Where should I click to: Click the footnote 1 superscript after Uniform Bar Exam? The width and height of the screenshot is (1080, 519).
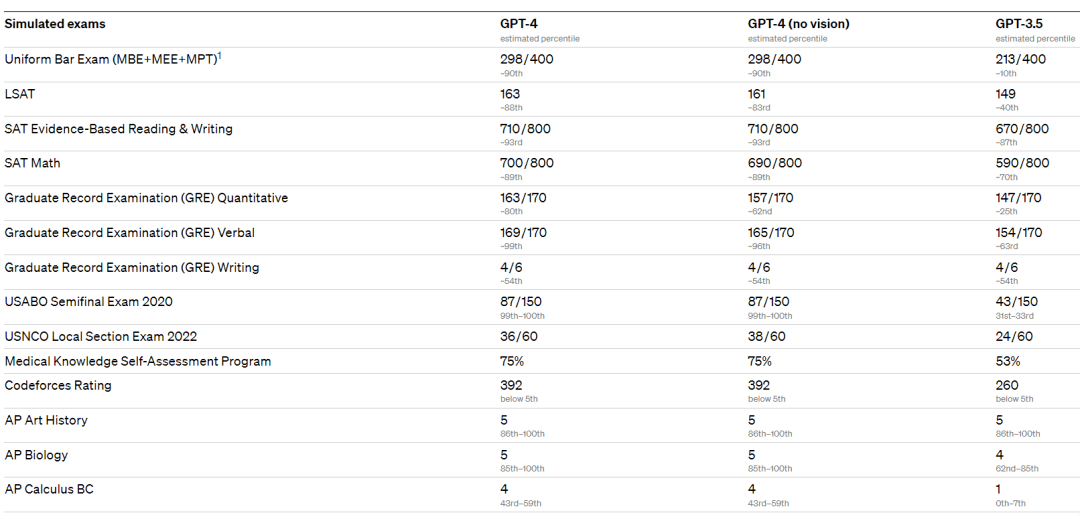pos(220,55)
